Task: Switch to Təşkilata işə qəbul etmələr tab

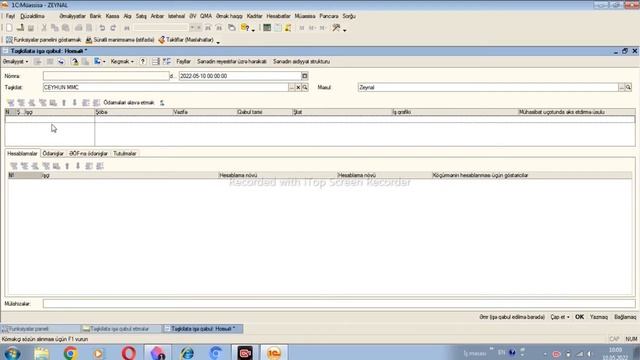Action: pos(121,329)
